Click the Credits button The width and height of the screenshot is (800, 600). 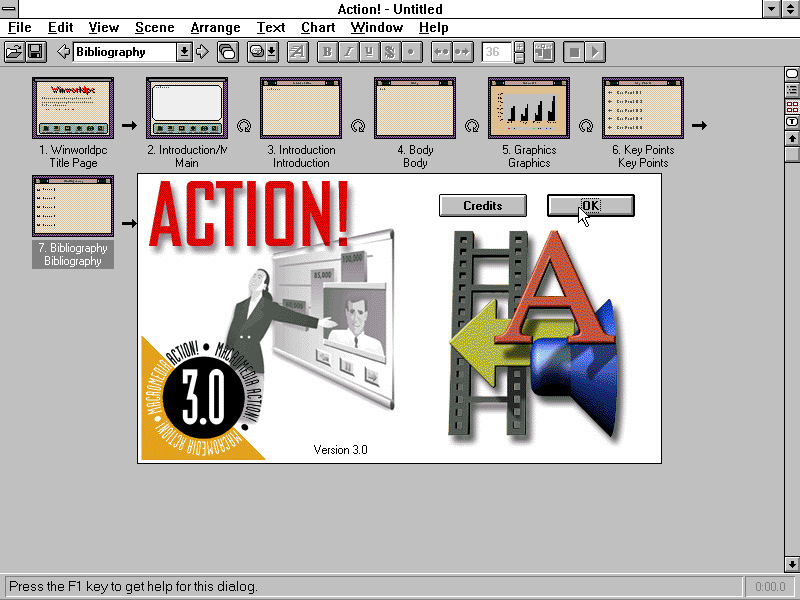pos(483,206)
